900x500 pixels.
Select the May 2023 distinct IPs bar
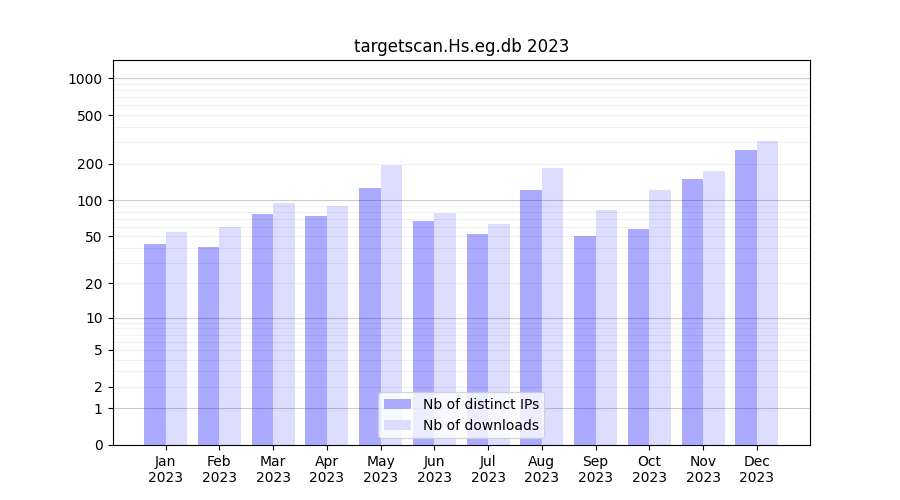coord(370,316)
